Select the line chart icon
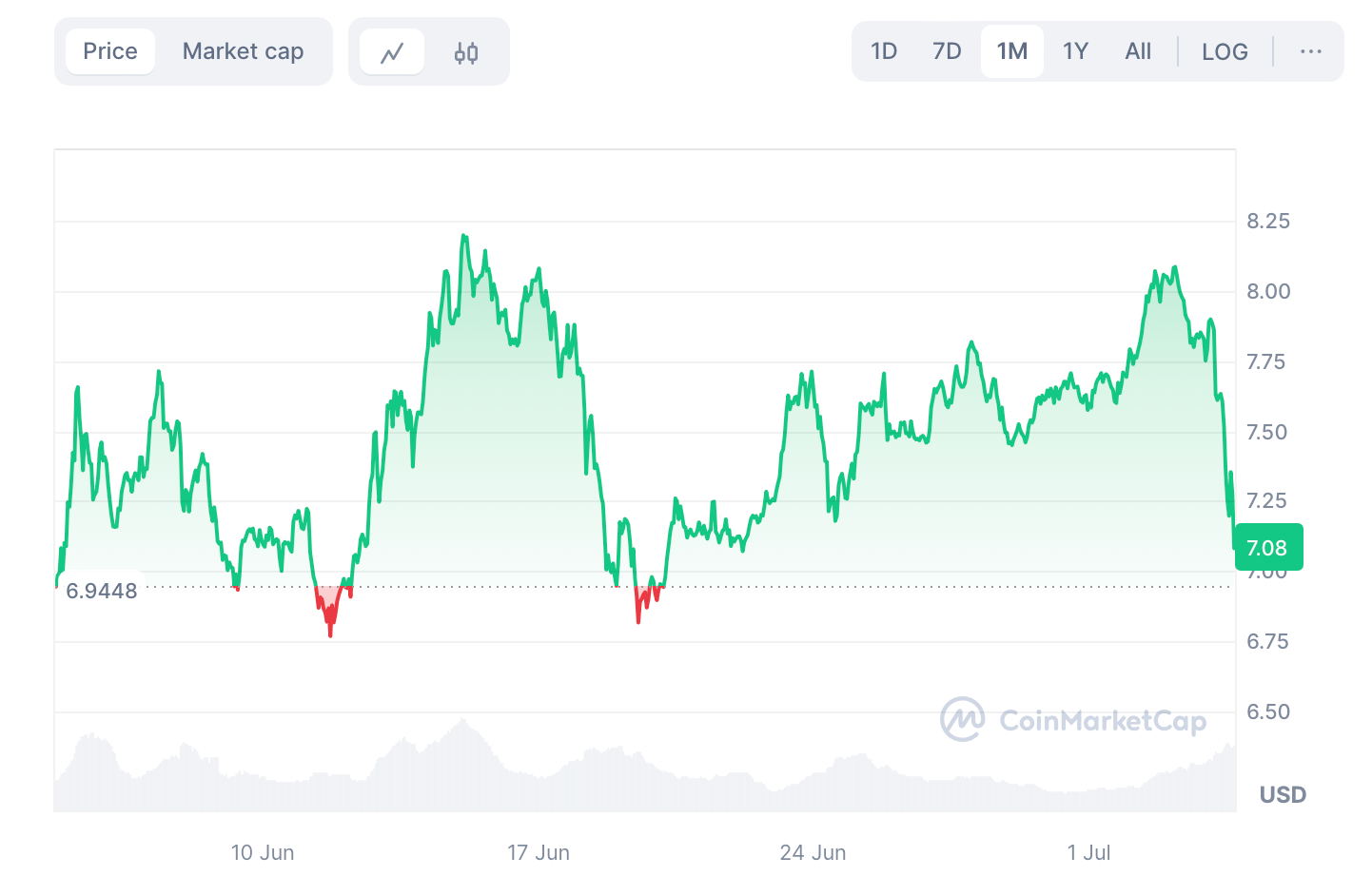1372x896 pixels. [x=392, y=51]
